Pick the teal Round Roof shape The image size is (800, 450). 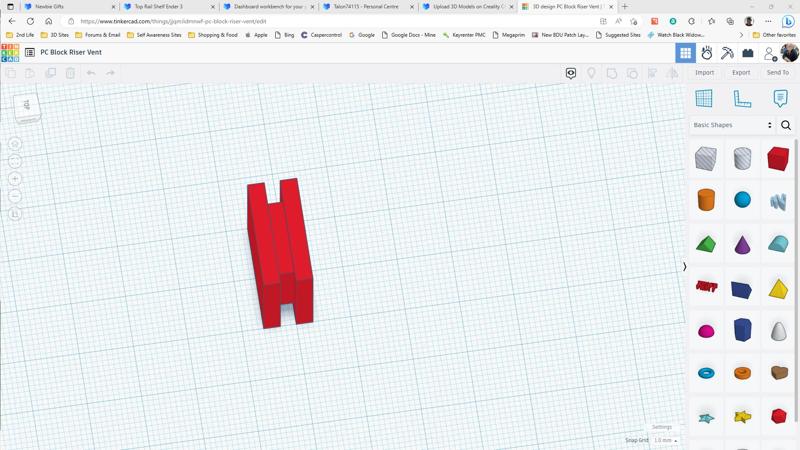778,244
